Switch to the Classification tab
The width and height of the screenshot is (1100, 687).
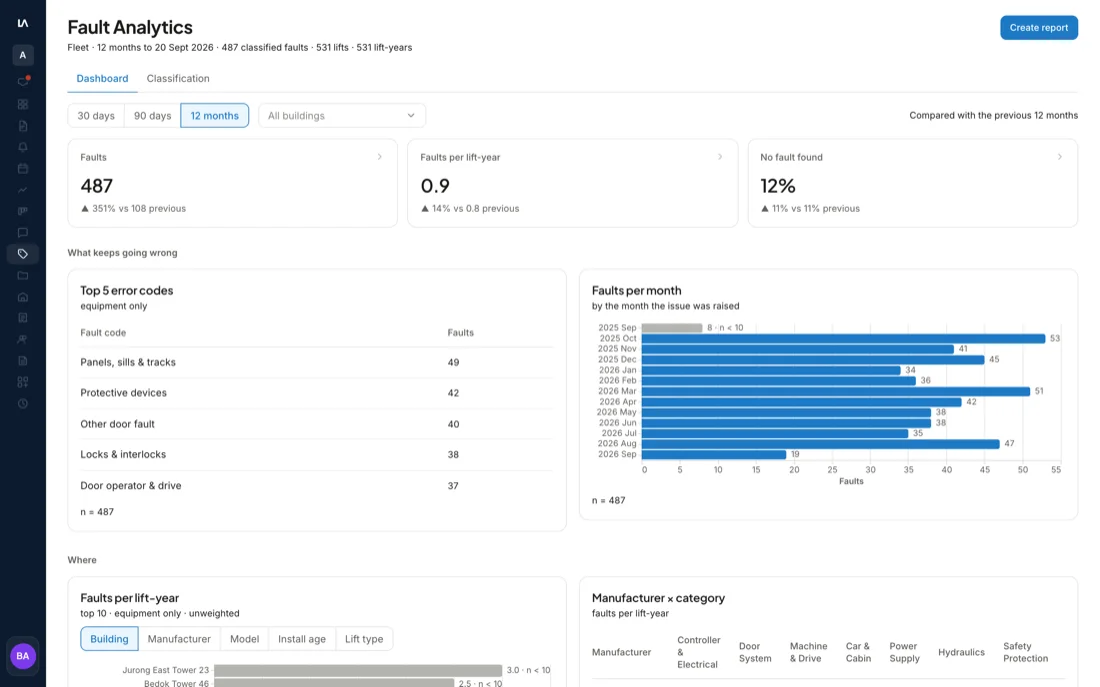(x=178, y=79)
